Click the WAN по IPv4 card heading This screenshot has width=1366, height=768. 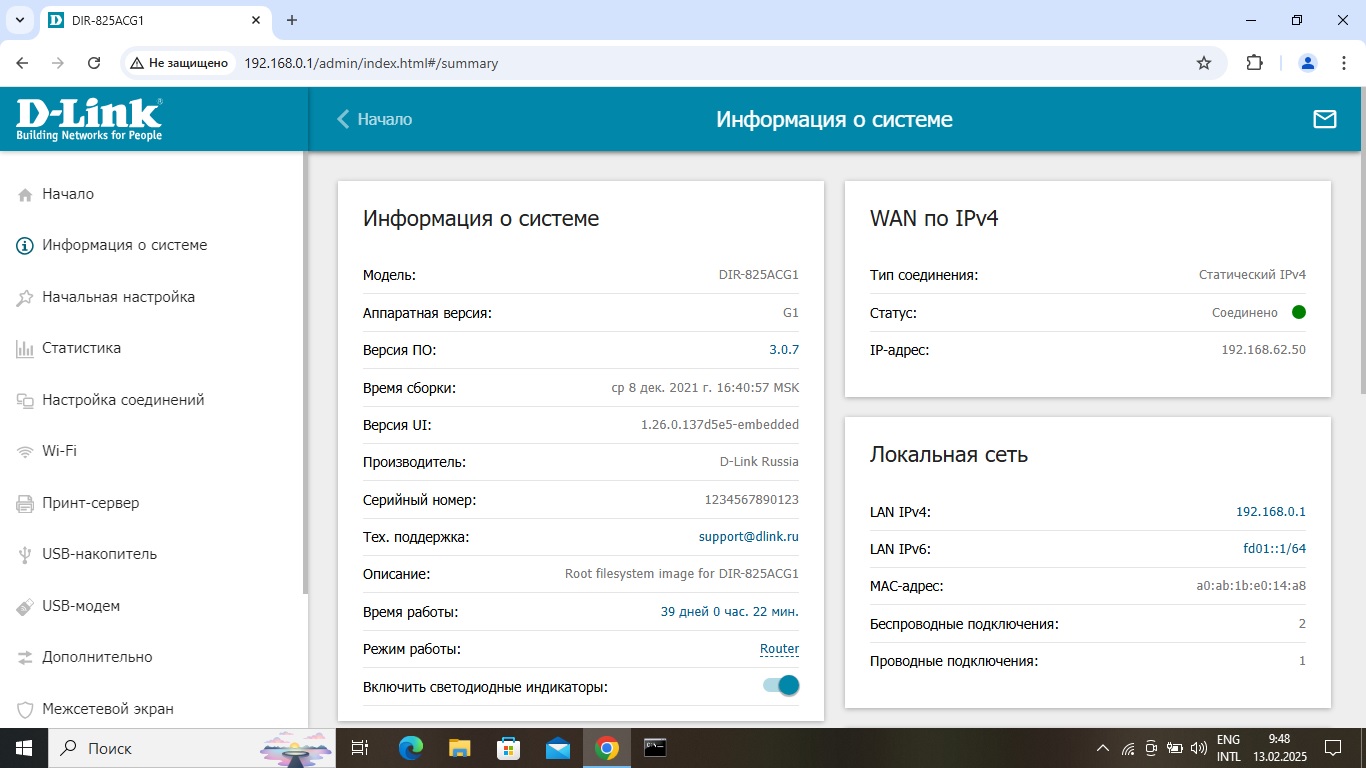pyautogui.click(x=934, y=219)
